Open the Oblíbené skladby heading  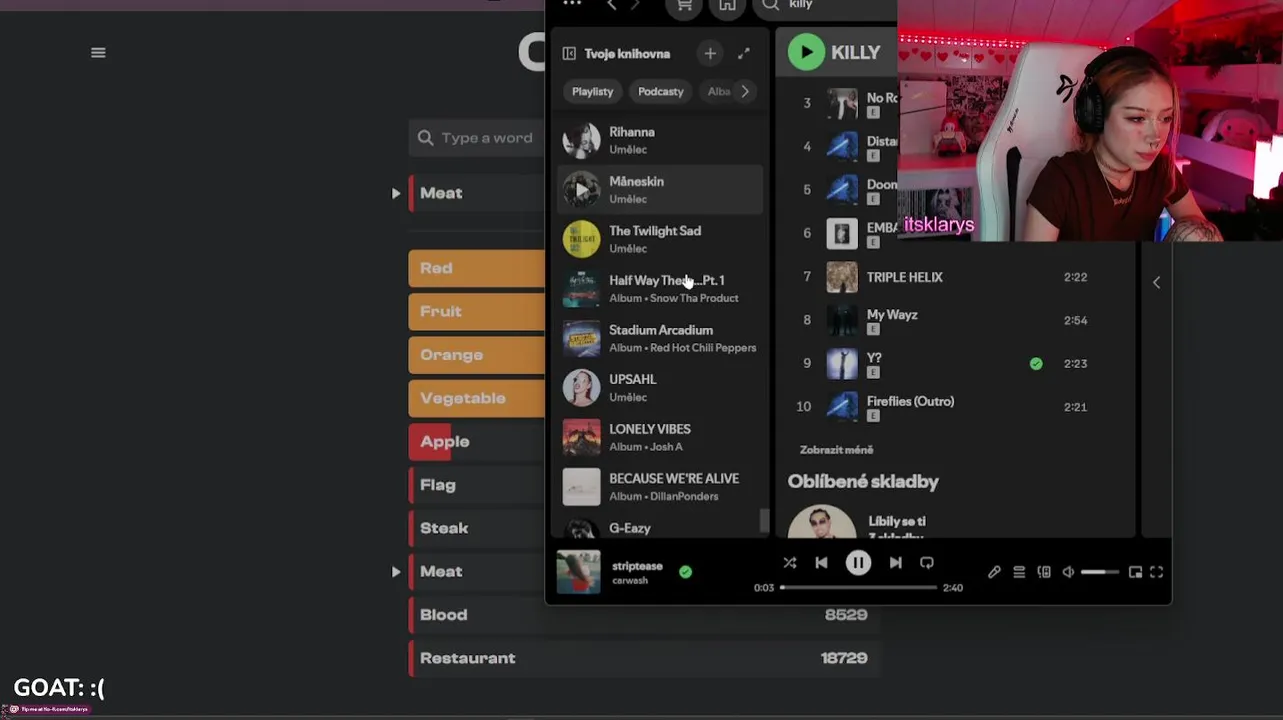[863, 482]
